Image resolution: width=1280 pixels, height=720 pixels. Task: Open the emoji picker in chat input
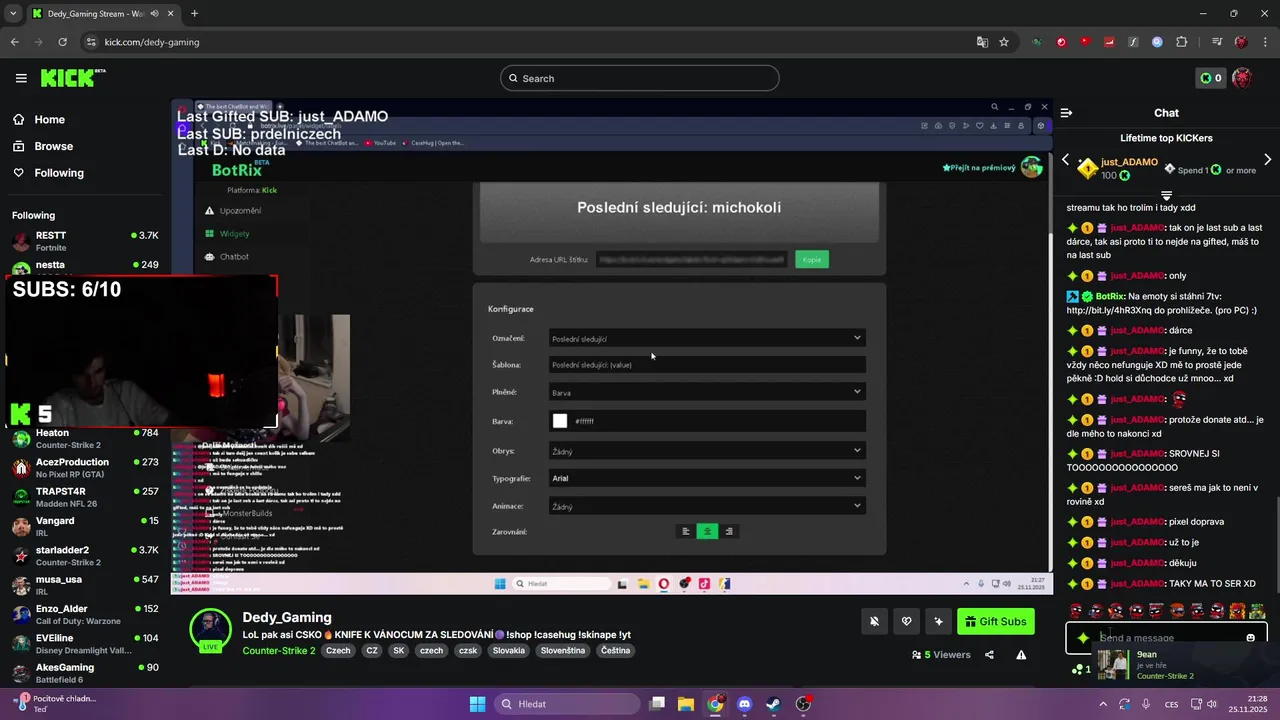[1250, 638]
